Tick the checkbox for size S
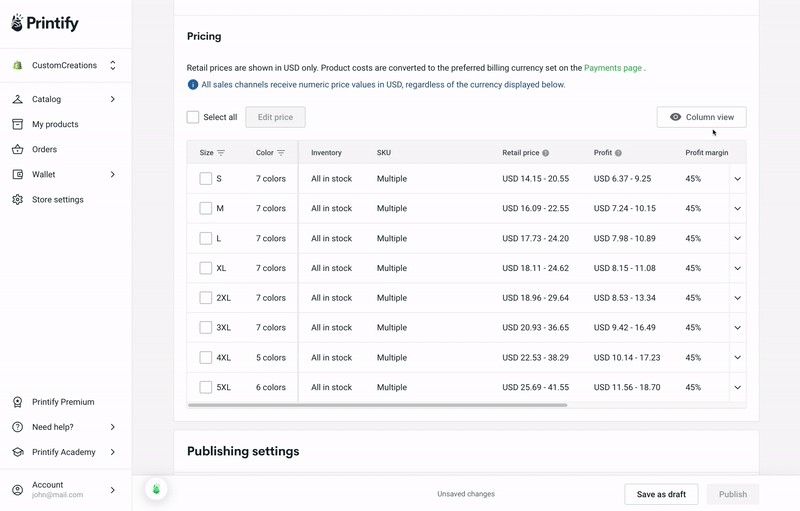800x511 pixels. (x=206, y=178)
